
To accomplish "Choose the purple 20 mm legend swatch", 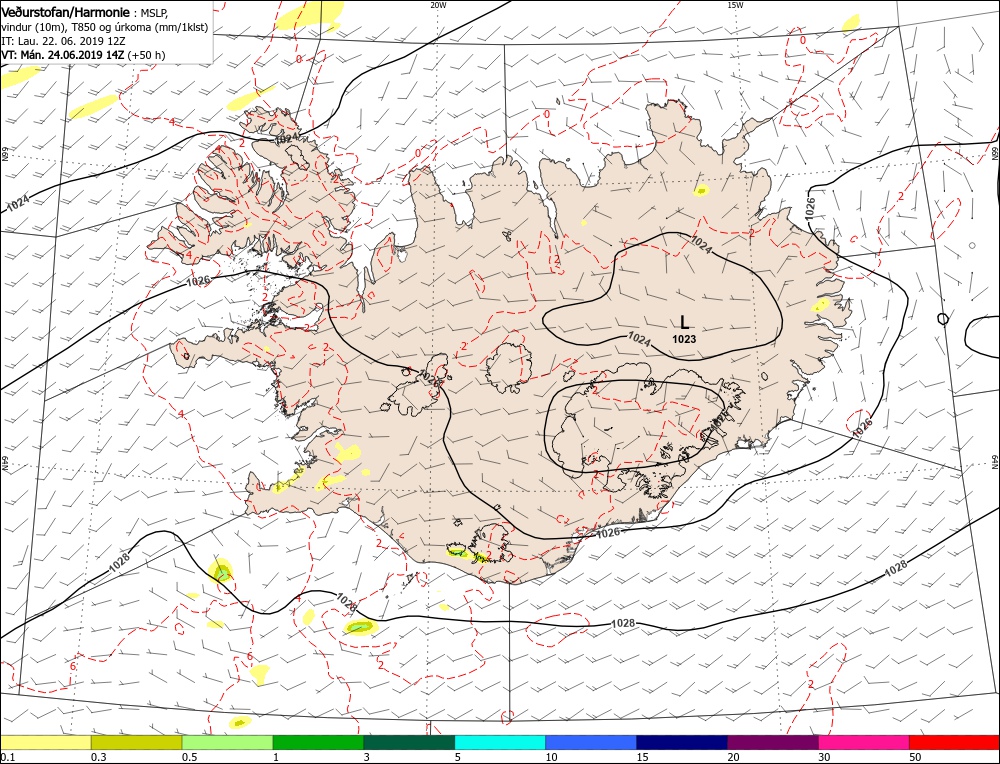I will pyautogui.click(x=772, y=742).
